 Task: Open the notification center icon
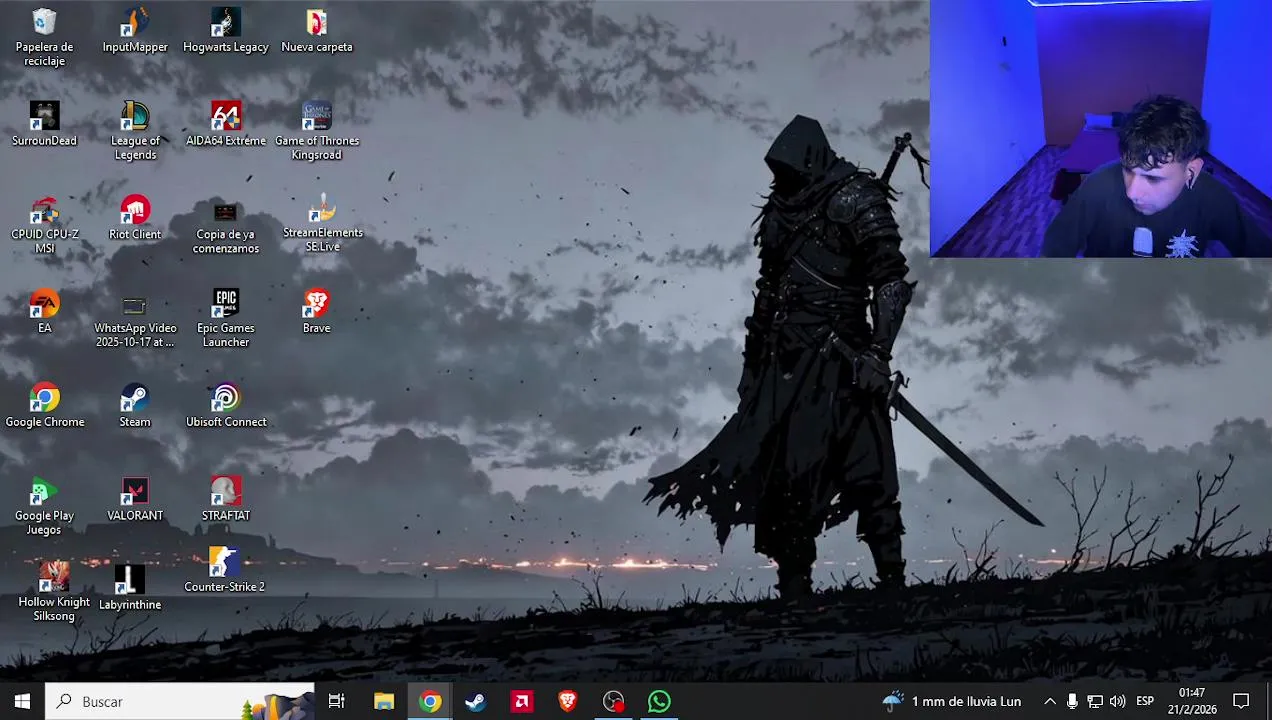tap(1241, 702)
